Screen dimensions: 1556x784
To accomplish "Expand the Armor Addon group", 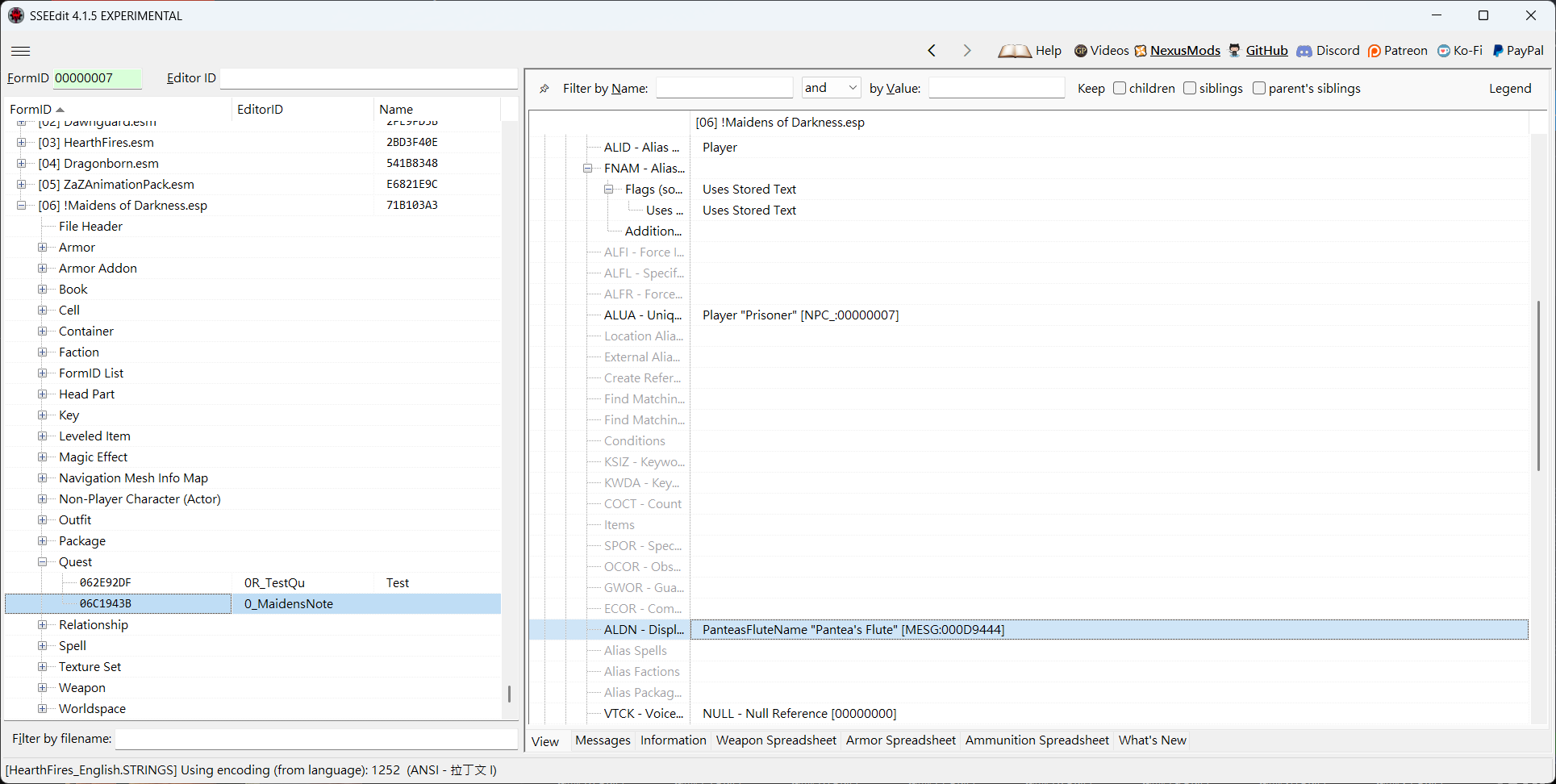I will [x=43, y=268].
